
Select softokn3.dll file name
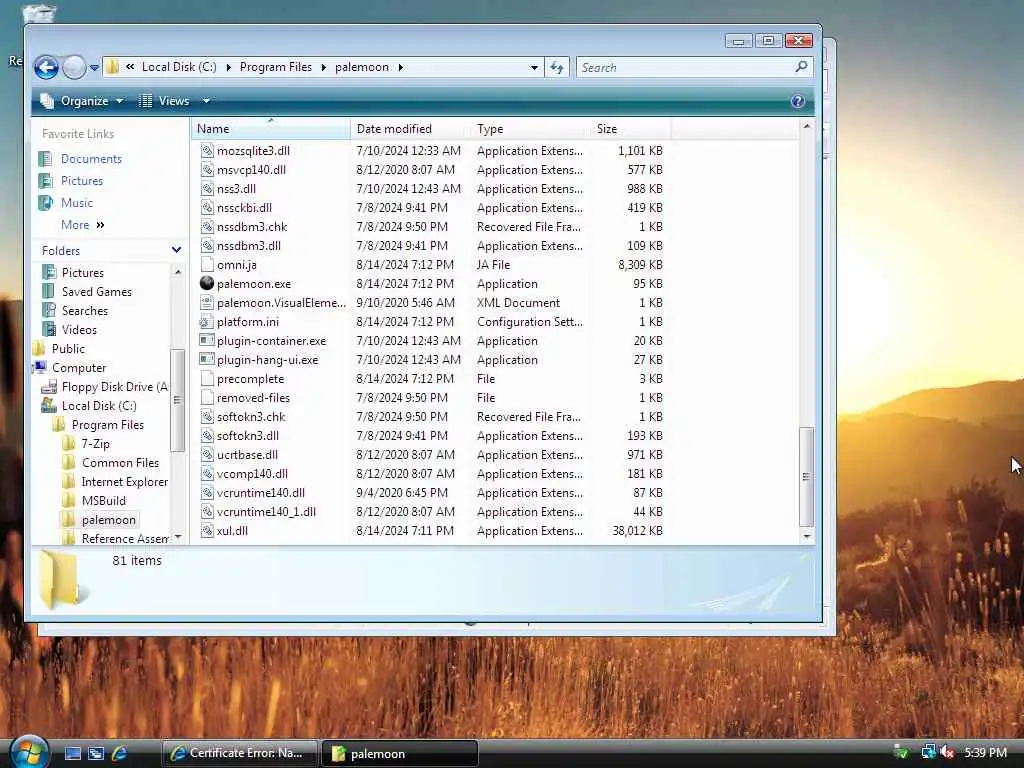tap(248, 436)
